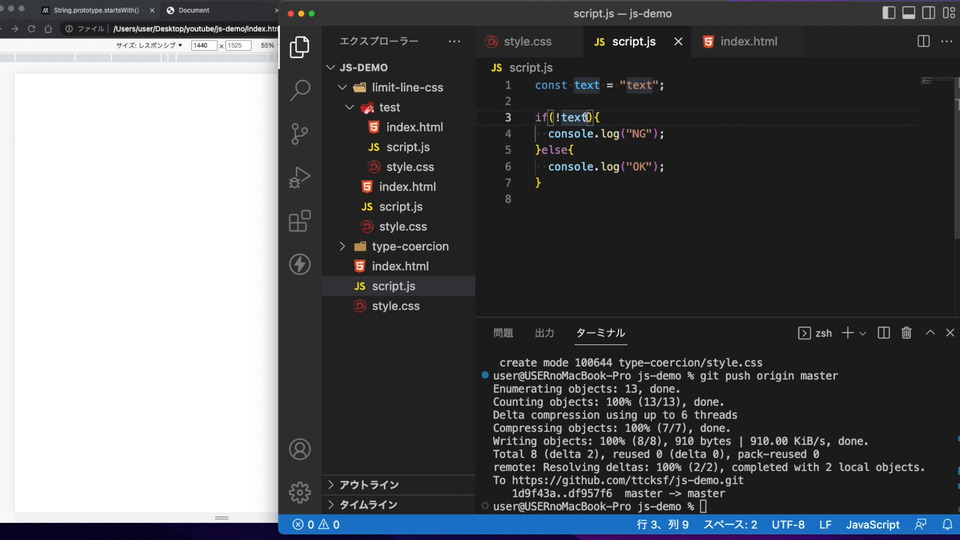
Task: Maximize the panel with chevron up
Action: pyautogui.click(x=930, y=332)
